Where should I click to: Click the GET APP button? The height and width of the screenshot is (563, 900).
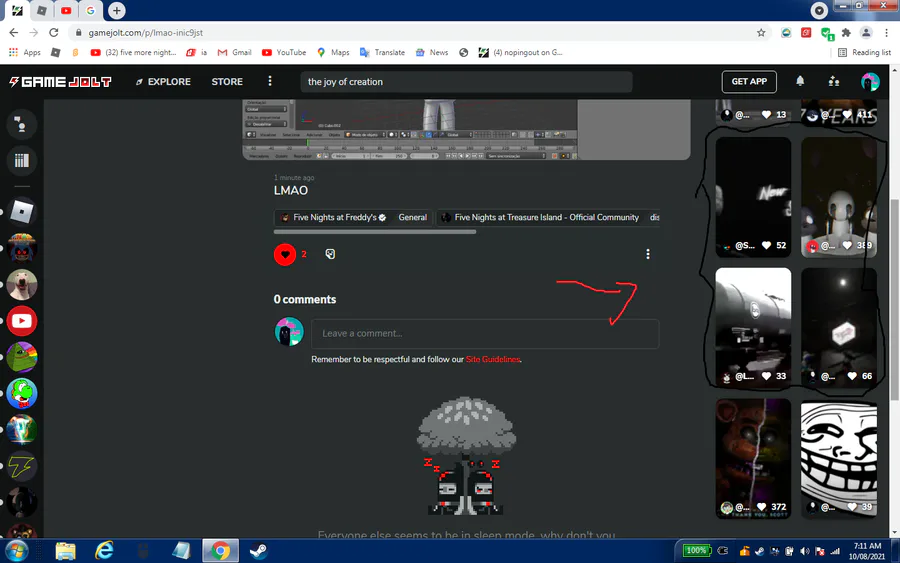[x=749, y=81]
